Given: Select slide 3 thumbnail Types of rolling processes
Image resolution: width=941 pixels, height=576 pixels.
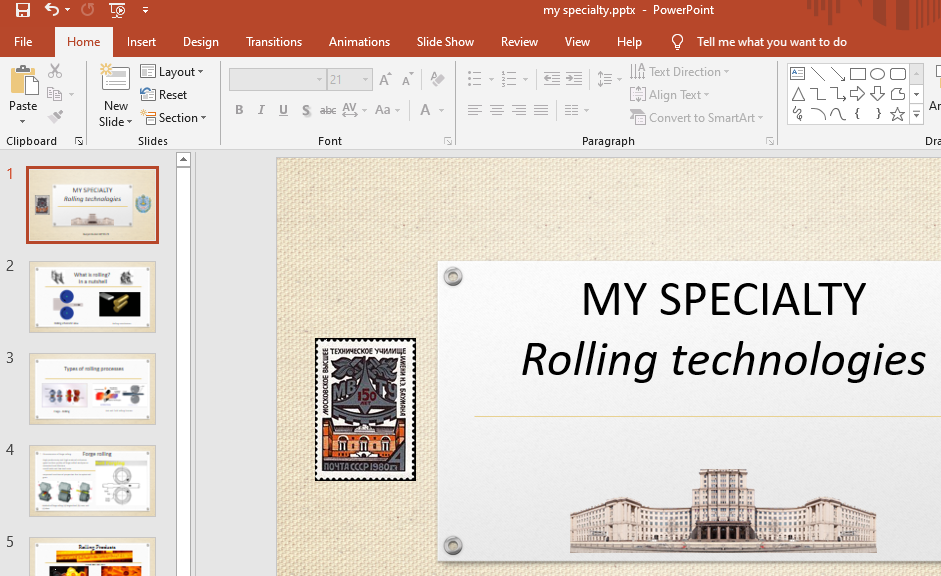Looking at the screenshot, I should [92, 388].
